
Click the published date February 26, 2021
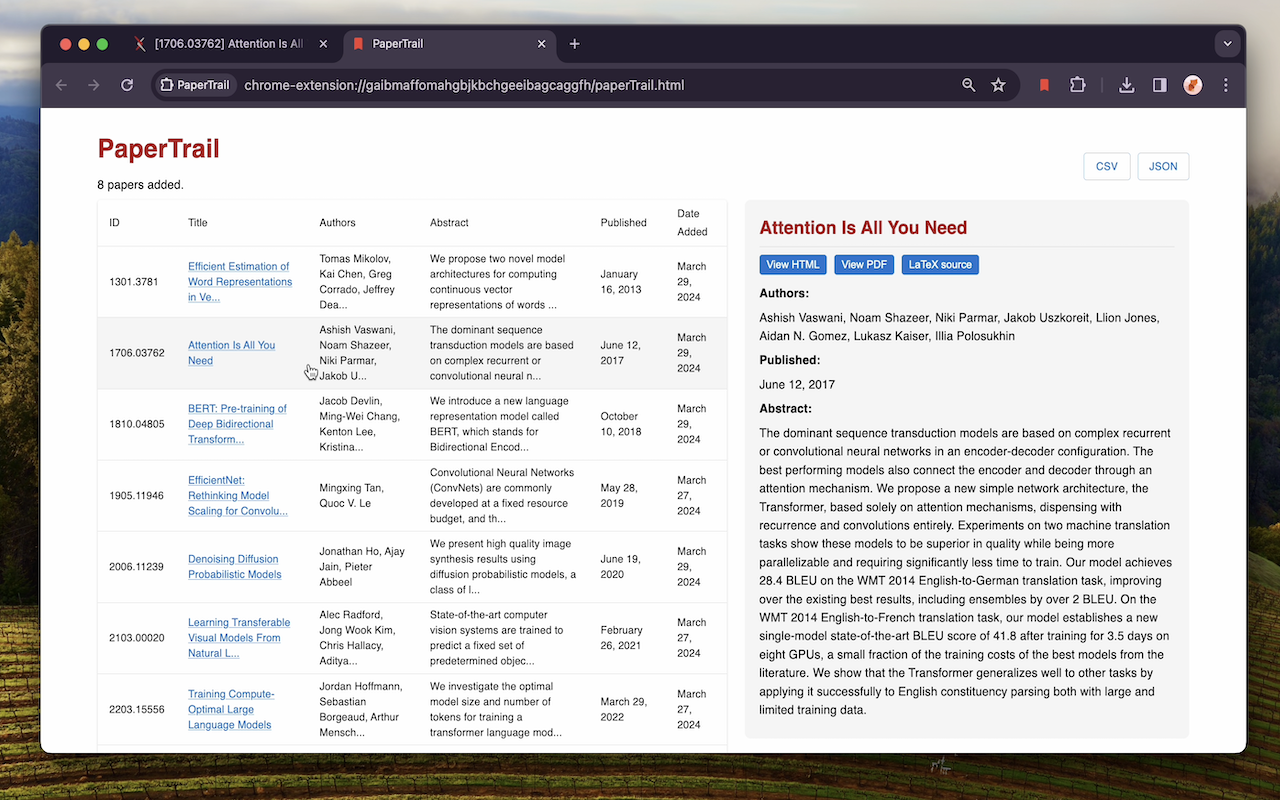(x=622, y=638)
